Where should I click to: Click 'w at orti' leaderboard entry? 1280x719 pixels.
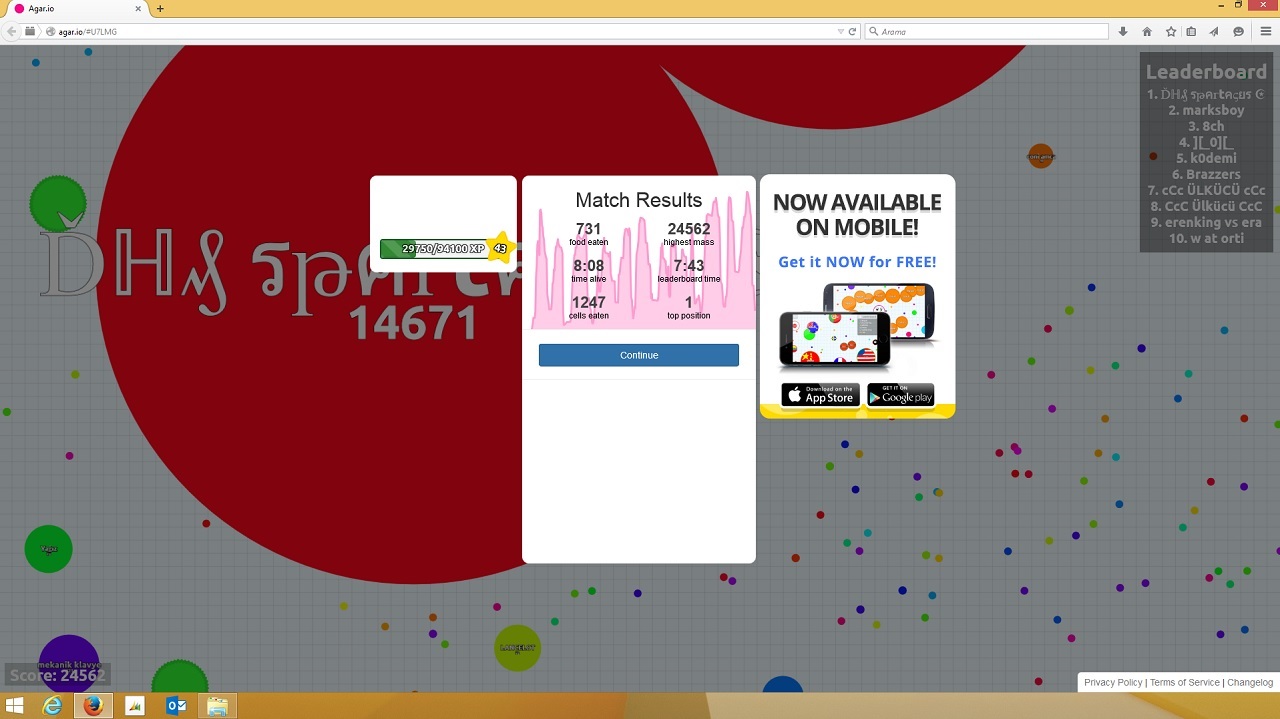click(x=1206, y=238)
